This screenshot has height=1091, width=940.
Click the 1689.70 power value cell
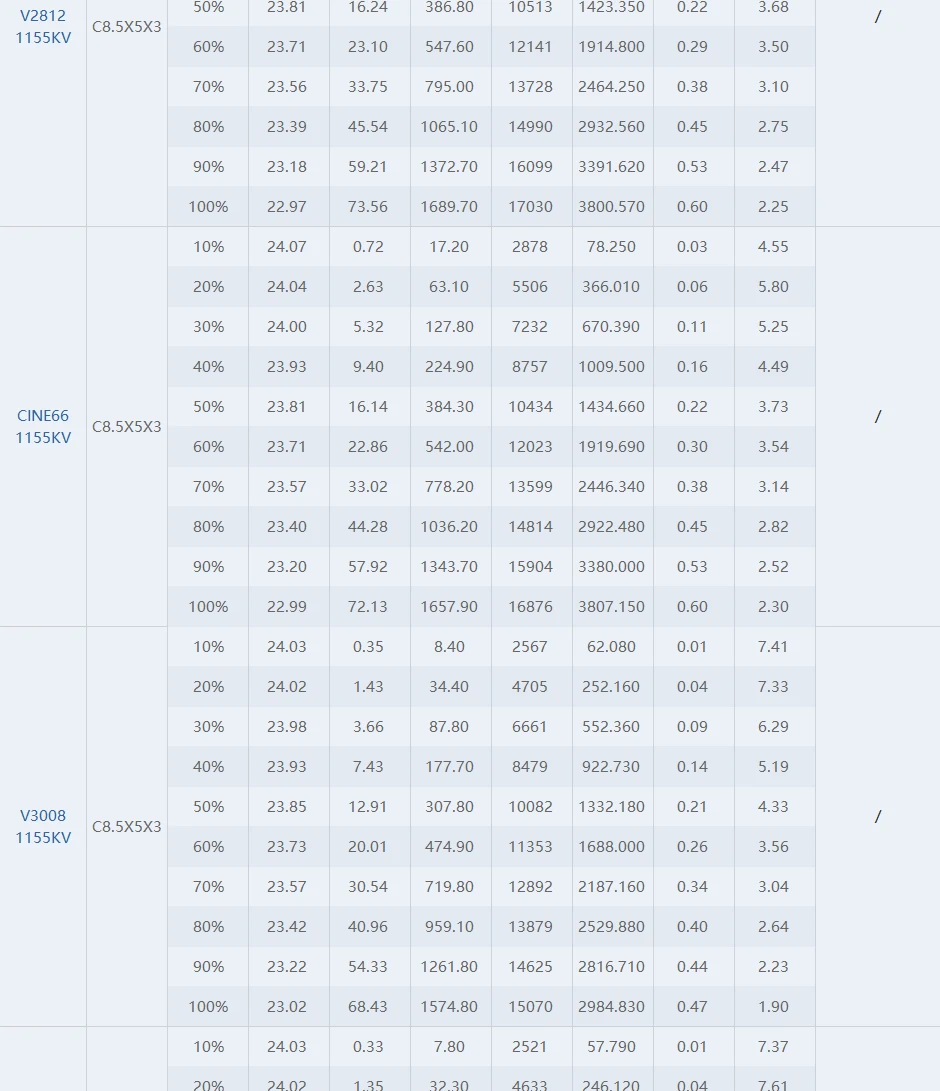point(449,207)
